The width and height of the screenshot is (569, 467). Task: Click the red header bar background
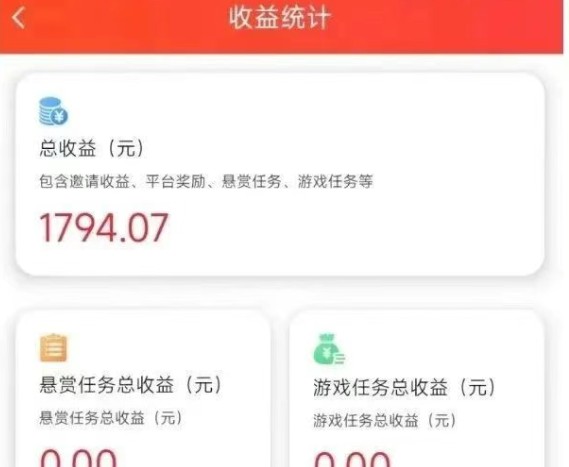point(454,25)
